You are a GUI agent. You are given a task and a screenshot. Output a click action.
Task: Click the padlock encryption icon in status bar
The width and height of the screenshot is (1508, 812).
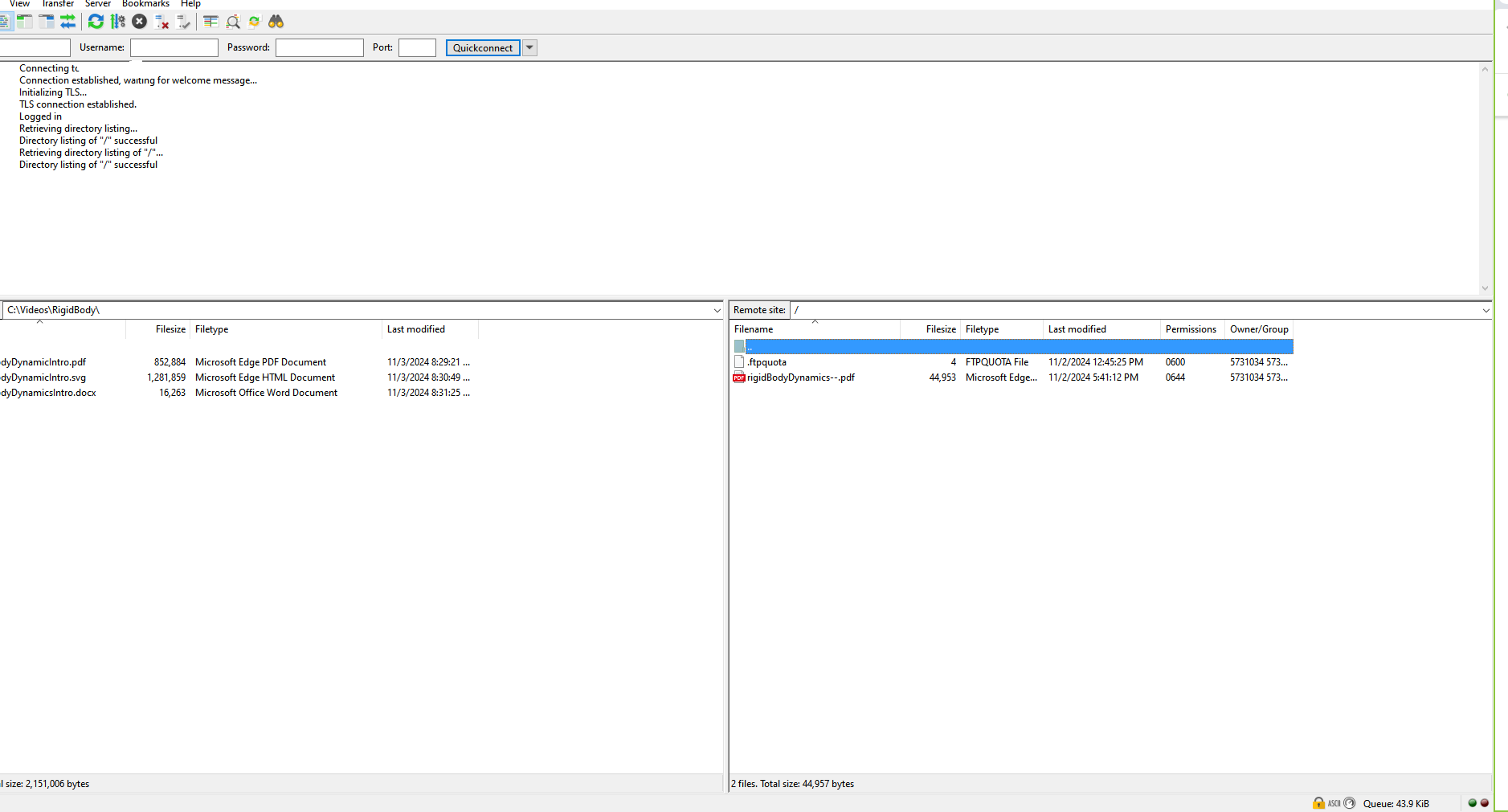[x=1318, y=803]
